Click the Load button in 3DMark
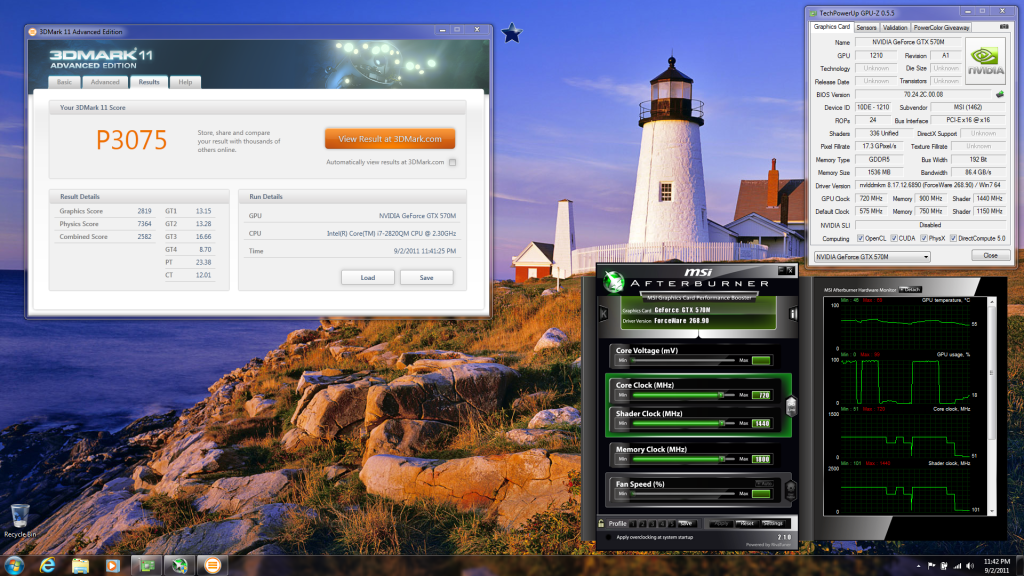The height and width of the screenshot is (576, 1024). 368,278
